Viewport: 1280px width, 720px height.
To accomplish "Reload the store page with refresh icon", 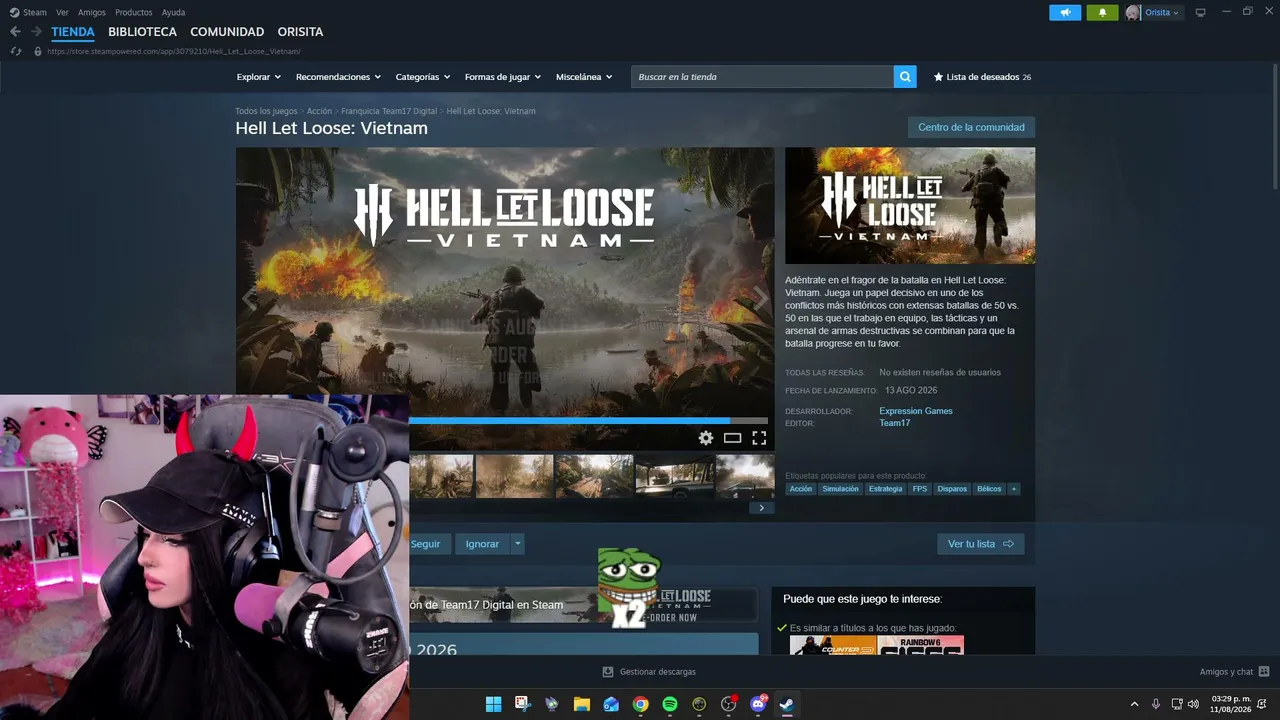I will pyautogui.click(x=16, y=51).
